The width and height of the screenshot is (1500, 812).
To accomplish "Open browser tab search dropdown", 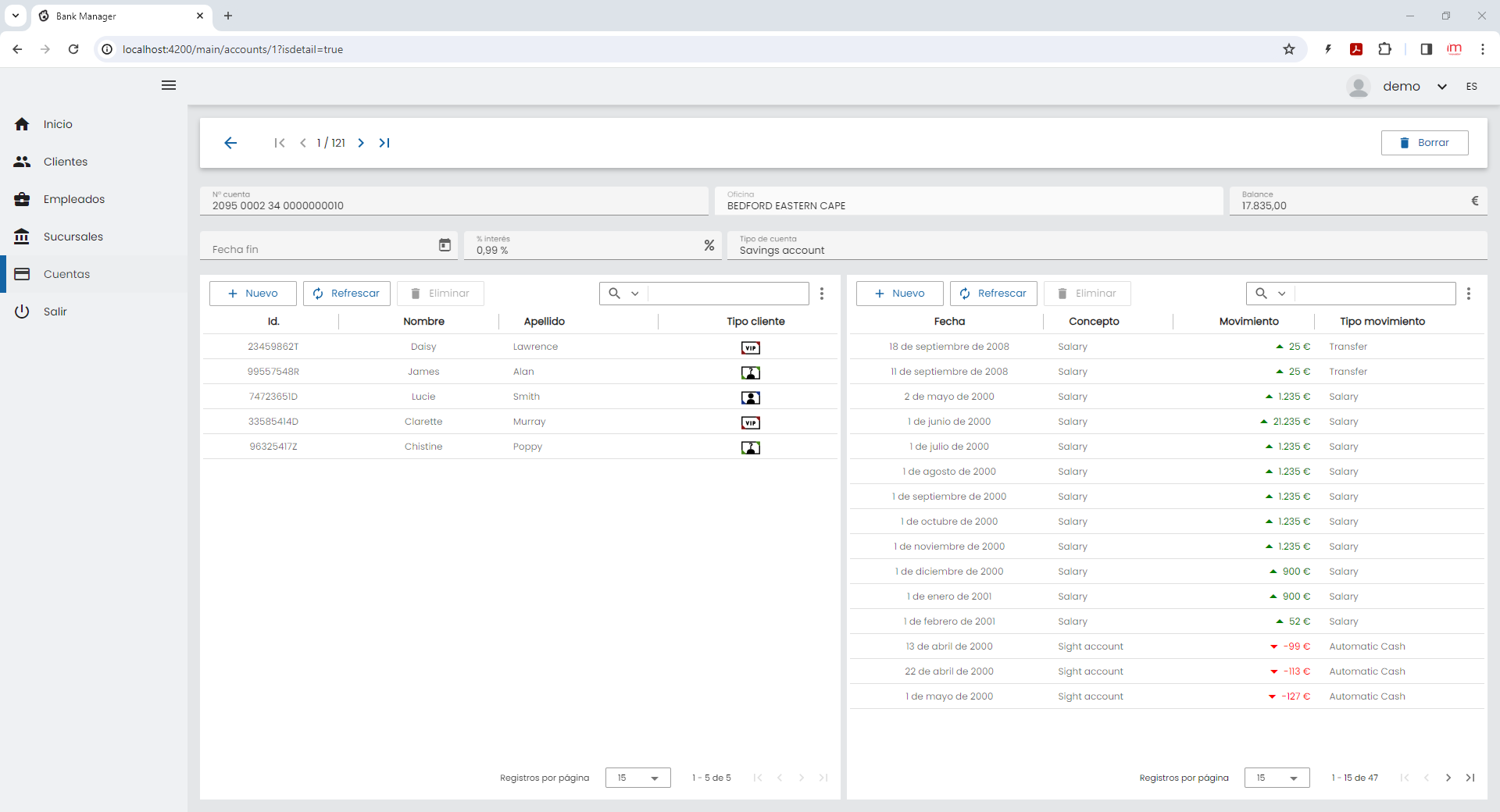I will (x=16, y=16).
